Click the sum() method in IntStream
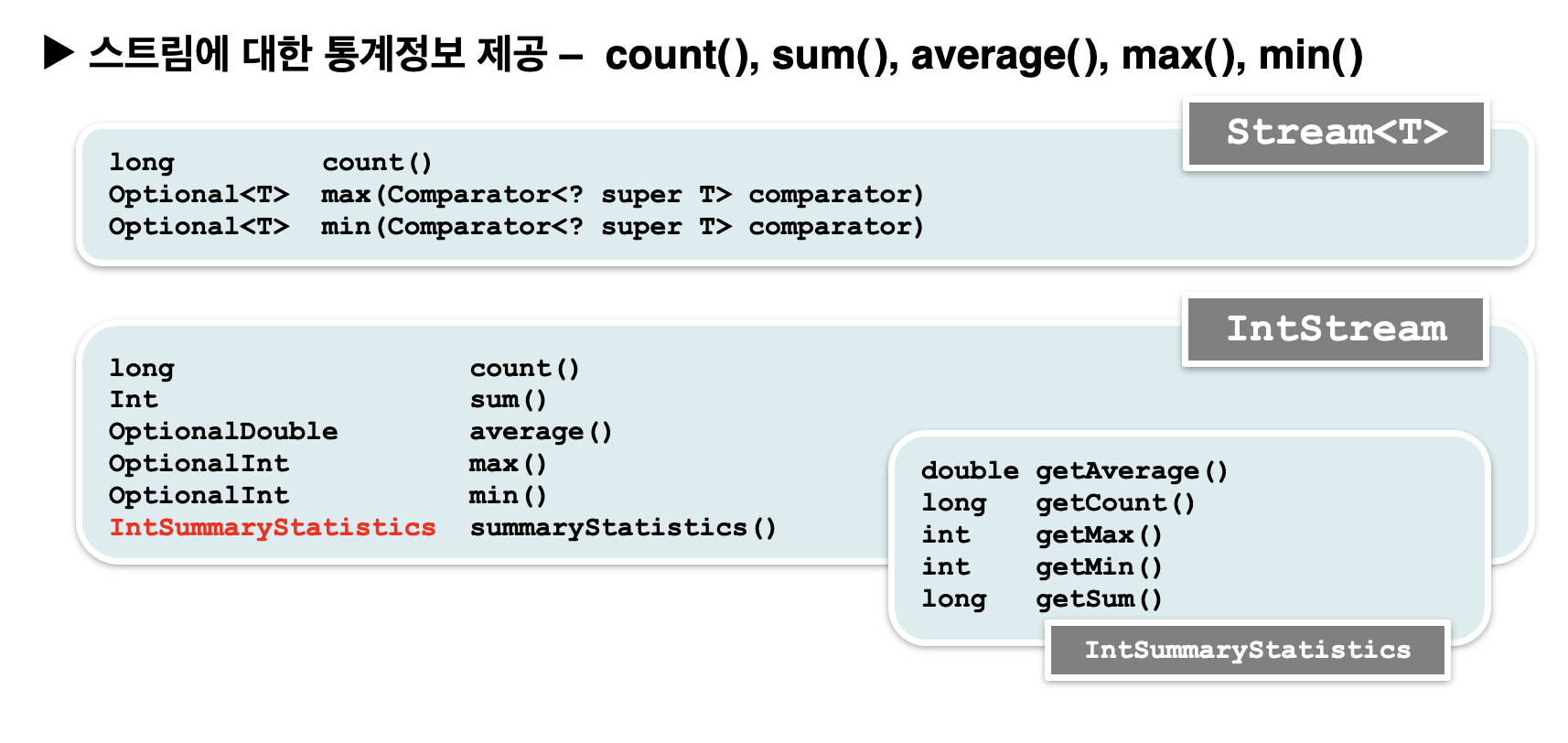 pos(508,400)
